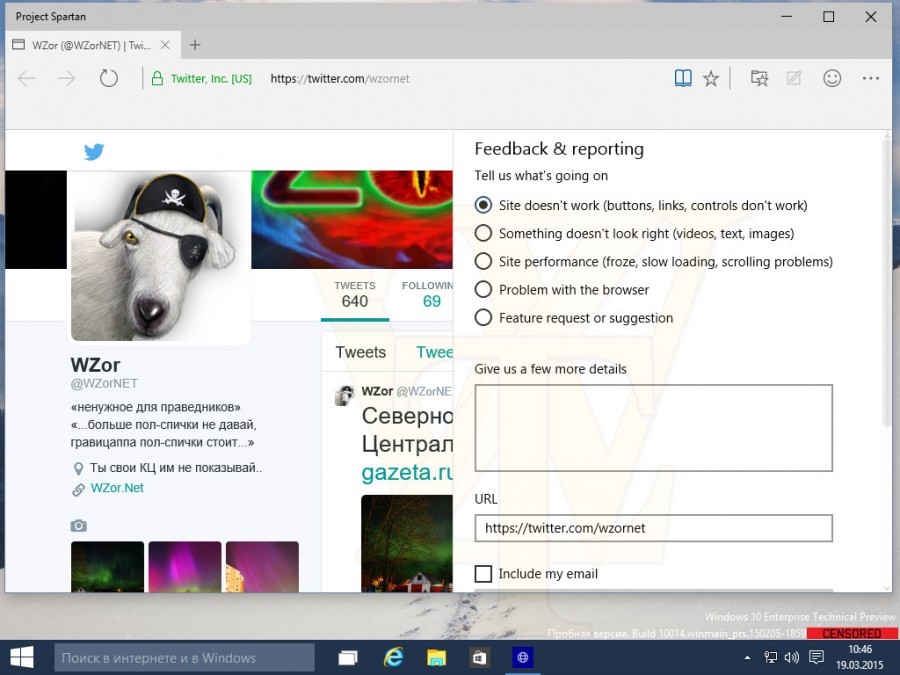Focus the 'Give us a few more details' box
This screenshot has height=675, width=900.
coord(653,428)
